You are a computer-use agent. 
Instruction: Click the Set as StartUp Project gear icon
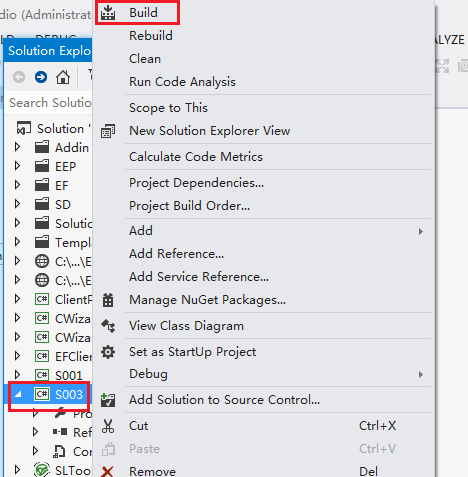click(108, 352)
